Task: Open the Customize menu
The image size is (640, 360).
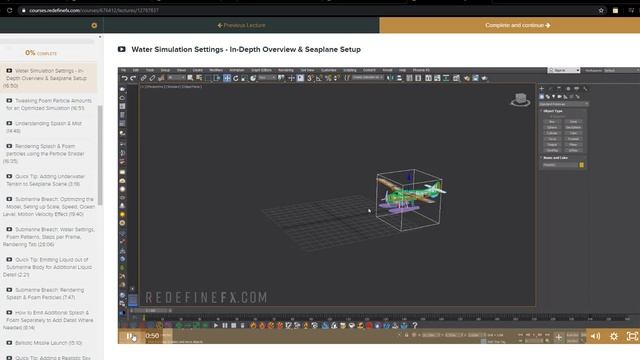Action: point(329,70)
